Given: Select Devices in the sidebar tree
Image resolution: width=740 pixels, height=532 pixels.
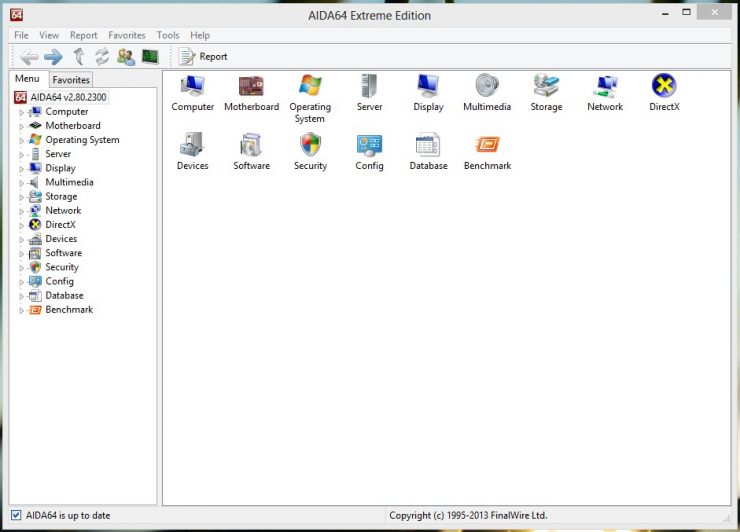Looking at the screenshot, I should pos(61,239).
